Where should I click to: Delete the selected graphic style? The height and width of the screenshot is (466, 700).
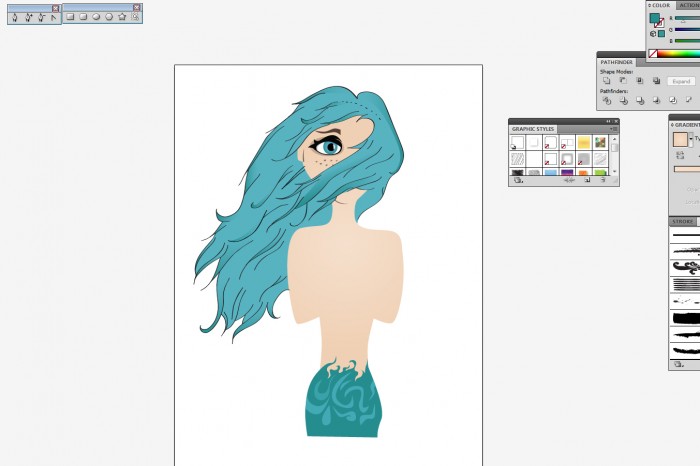coord(603,180)
